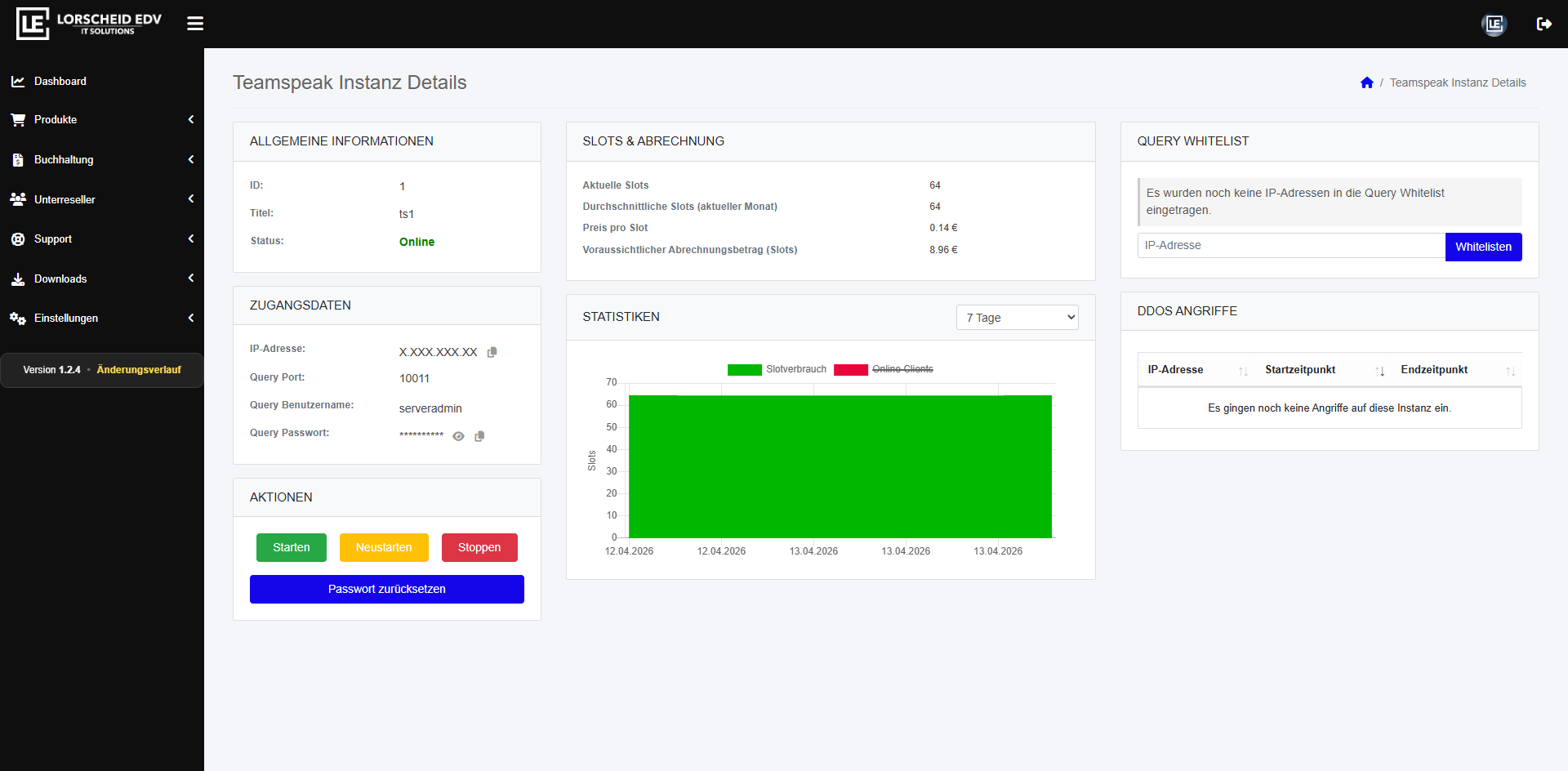
Task: Click the masked Query Passwort asterisks
Action: point(421,435)
